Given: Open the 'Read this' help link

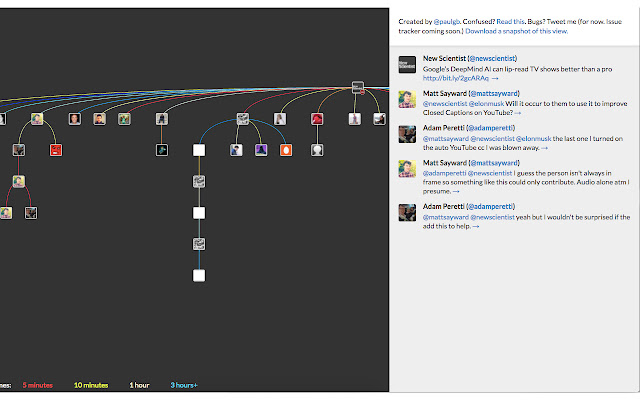Looking at the screenshot, I should pos(510,22).
